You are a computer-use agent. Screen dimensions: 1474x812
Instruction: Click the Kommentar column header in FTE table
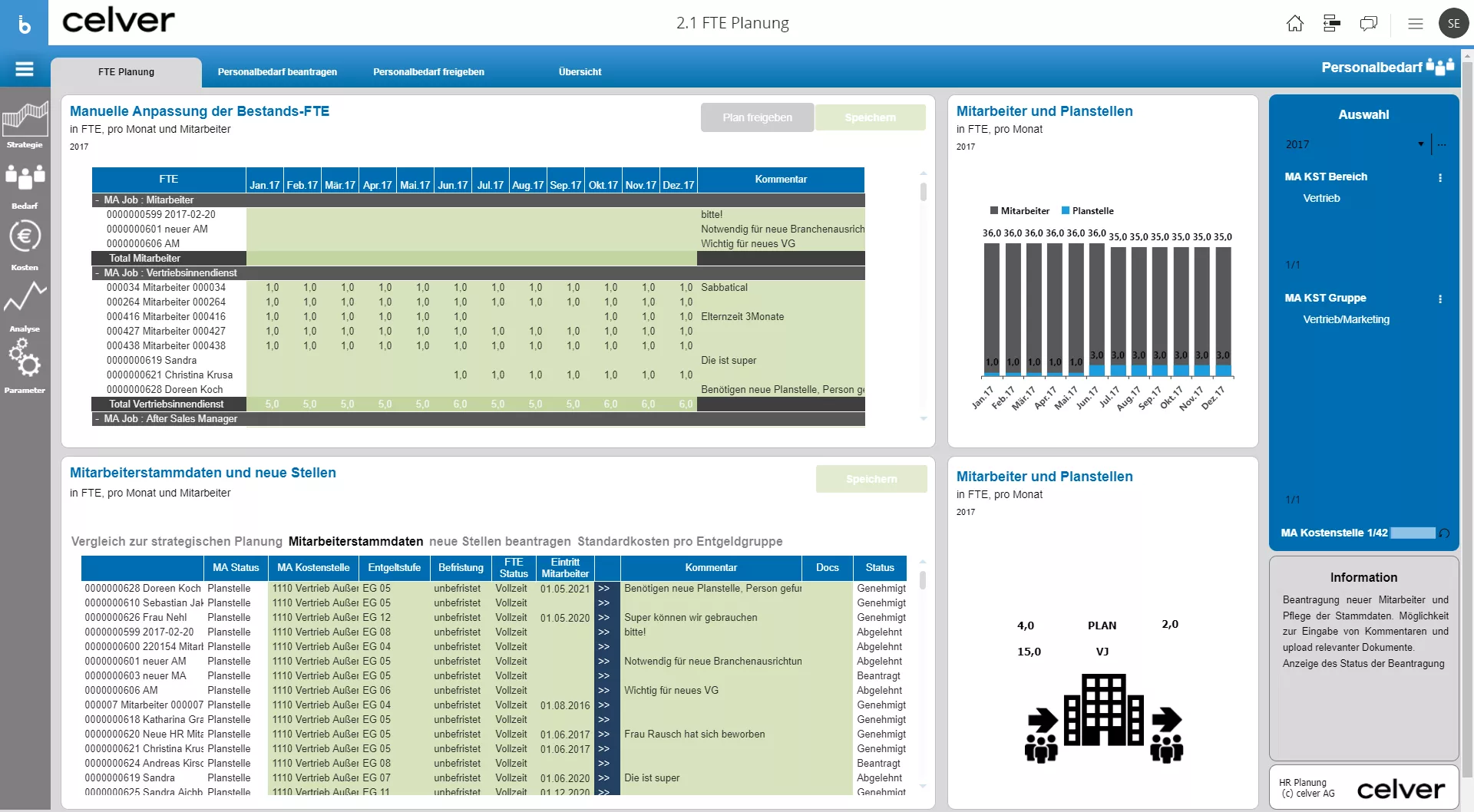[x=781, y=180]
